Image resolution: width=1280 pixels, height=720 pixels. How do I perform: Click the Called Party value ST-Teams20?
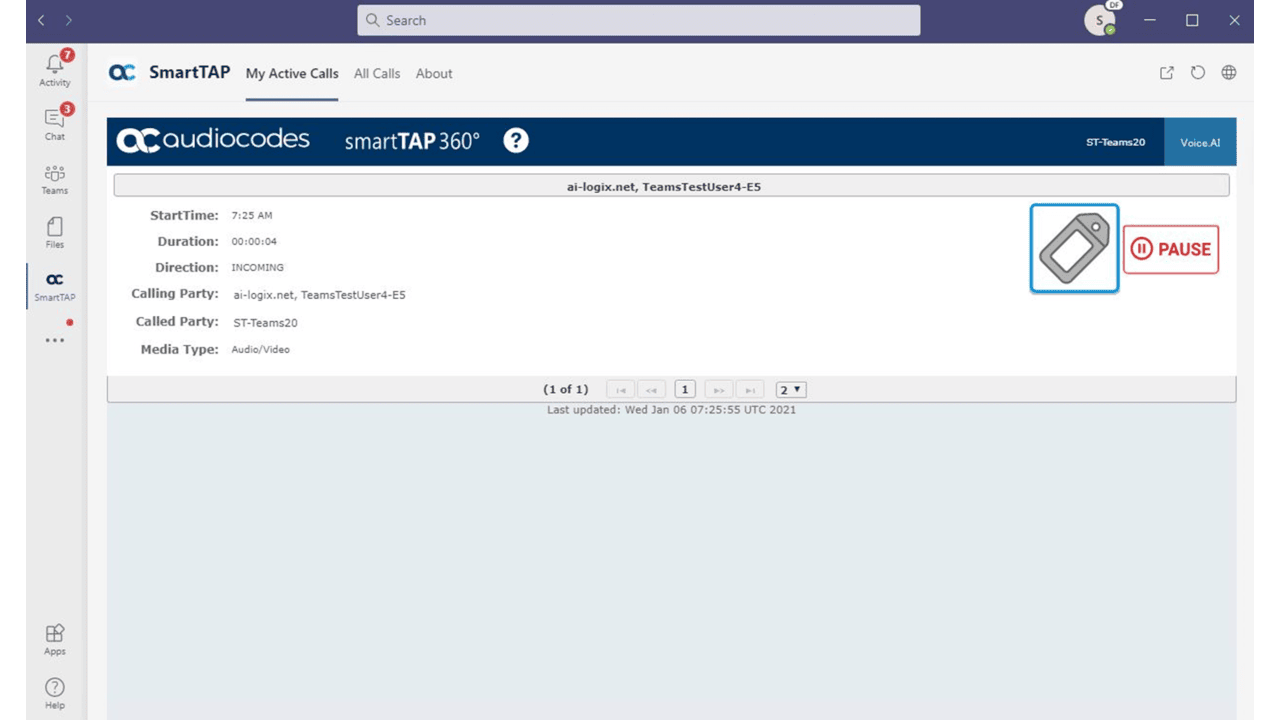[x=265, y=323]
